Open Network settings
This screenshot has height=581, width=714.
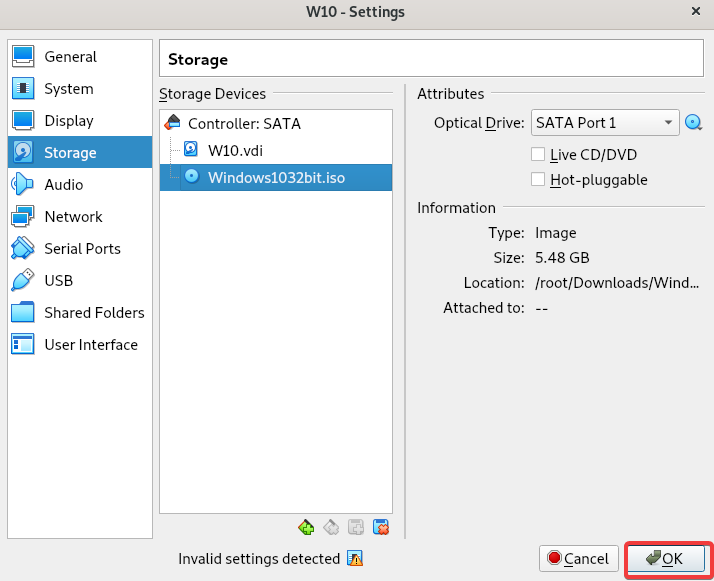pyautogui.click(x=80, y=216)
